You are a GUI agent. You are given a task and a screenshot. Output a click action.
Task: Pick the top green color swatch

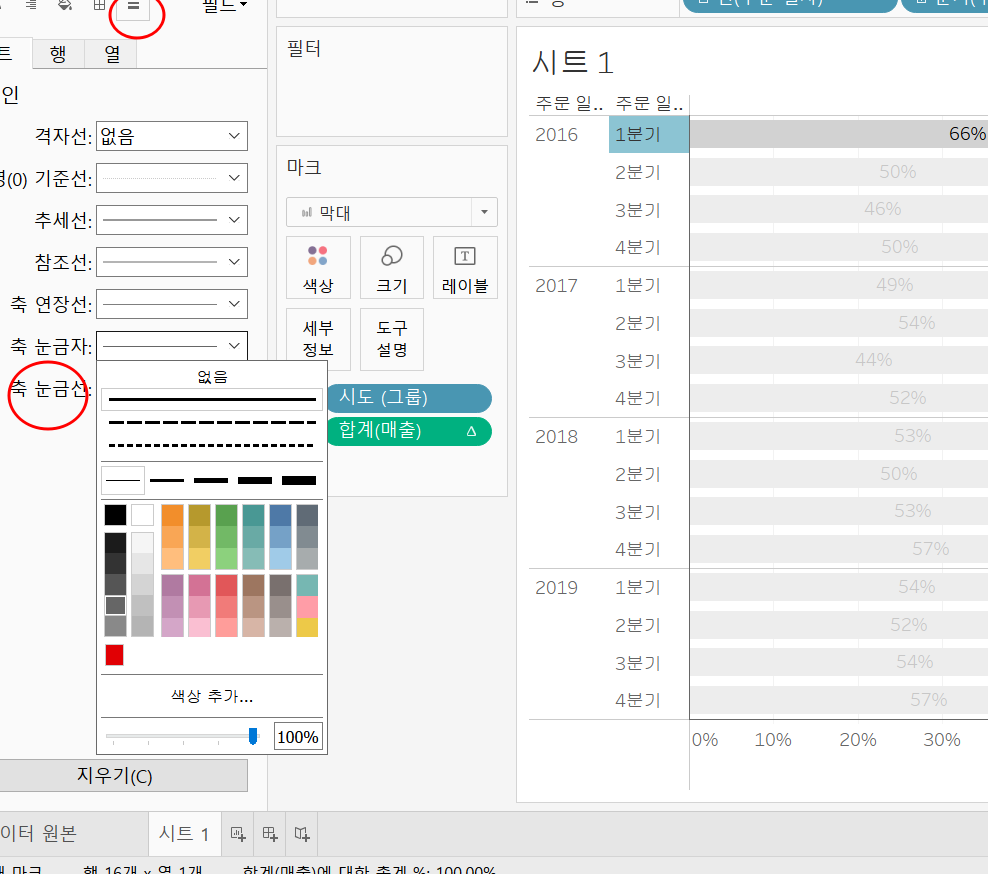click(226, 515)
